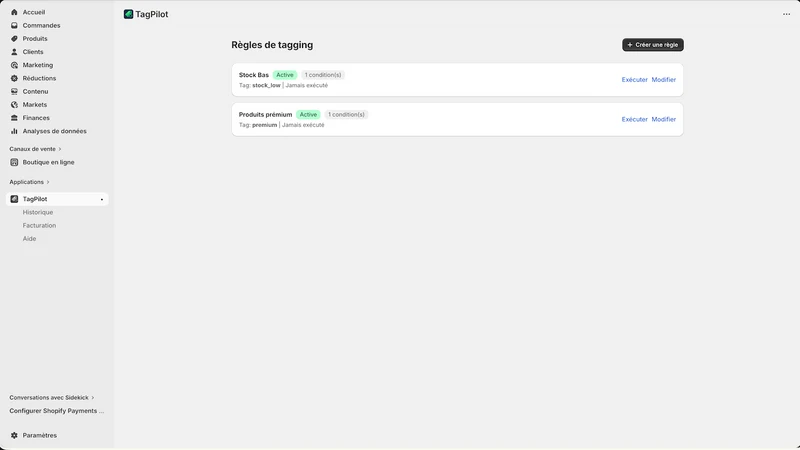Click the Règles de tagging heading

[x=272, y=45]
